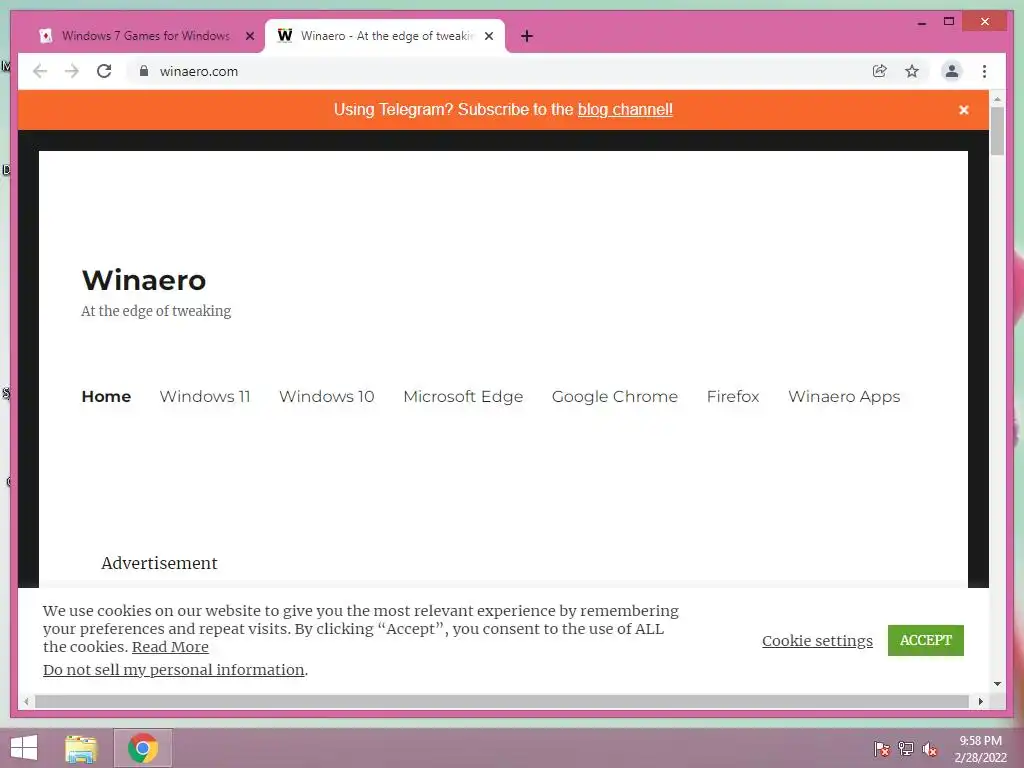Open Cookie settings link
1024x768 pixels.
coord(817,641)
